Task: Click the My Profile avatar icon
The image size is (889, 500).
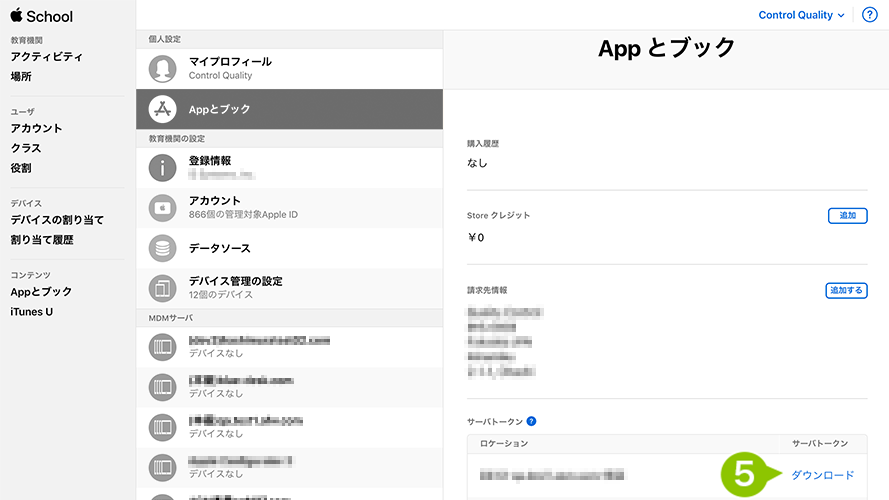Action: [x=162, y=69]
